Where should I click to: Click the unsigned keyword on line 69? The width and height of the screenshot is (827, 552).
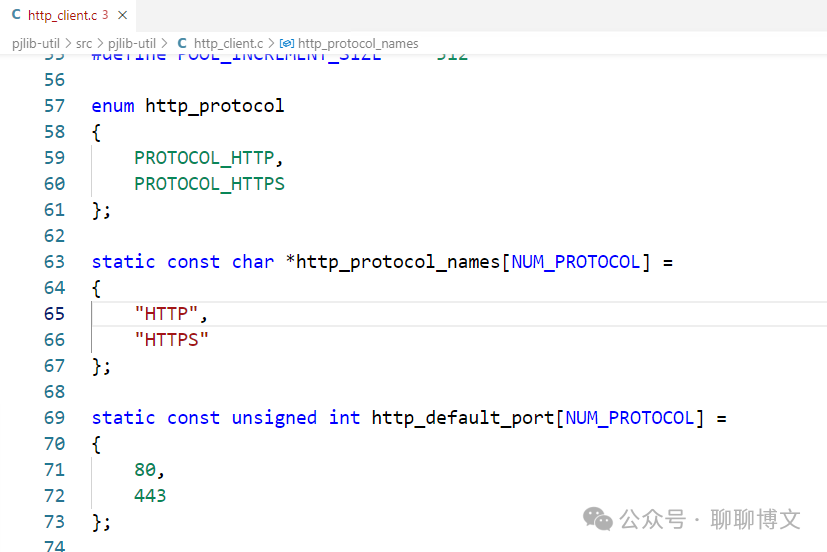[274, 418]
